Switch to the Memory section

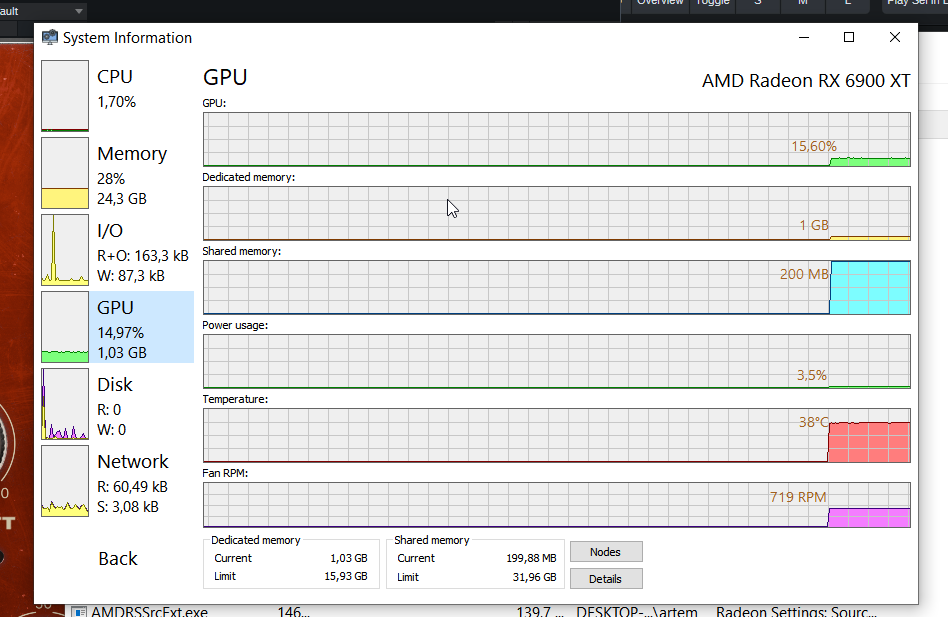pos(132,153)
